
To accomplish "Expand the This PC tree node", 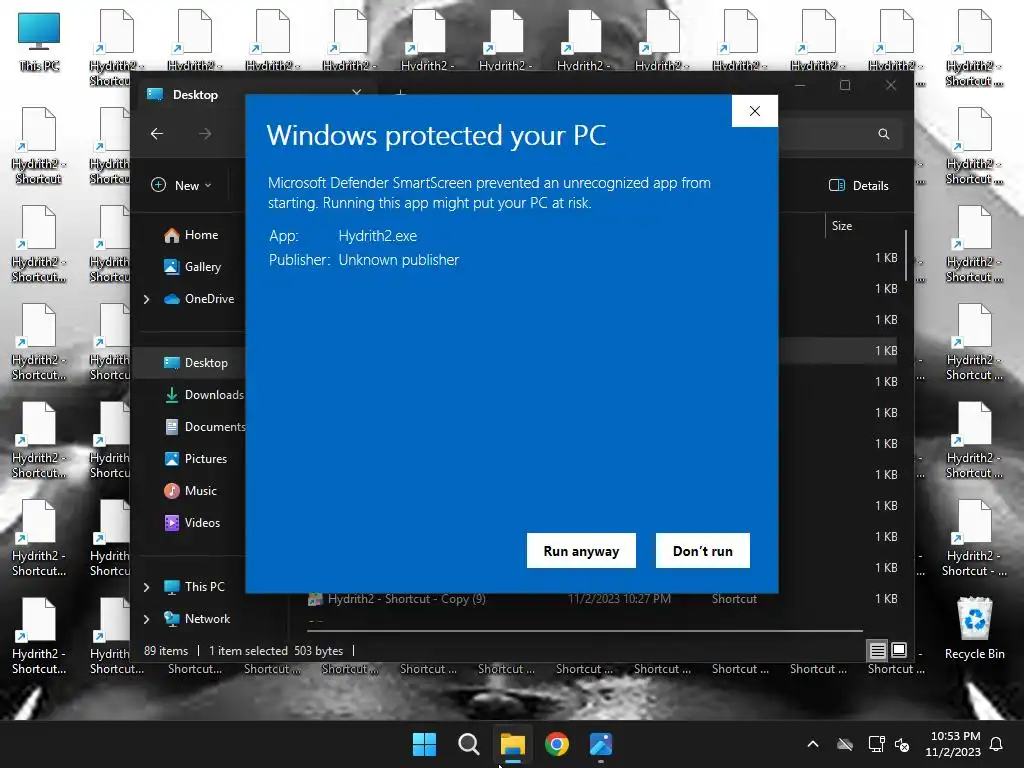I will pyautogui.click(x=146, y=587).
